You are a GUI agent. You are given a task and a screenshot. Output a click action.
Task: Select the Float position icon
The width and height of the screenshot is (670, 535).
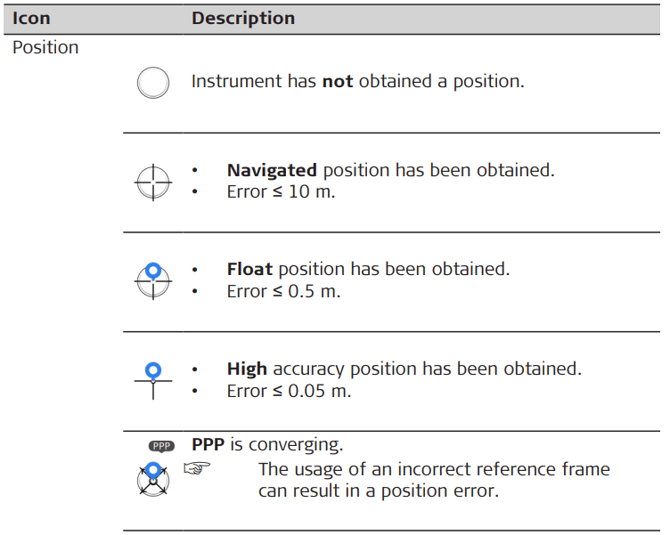pos(153,280)
